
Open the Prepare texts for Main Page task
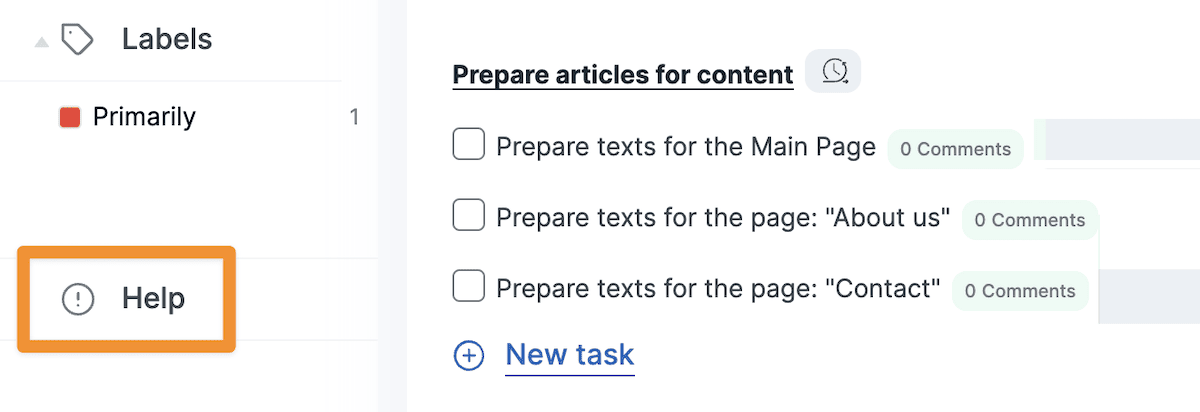coord(686,147)
